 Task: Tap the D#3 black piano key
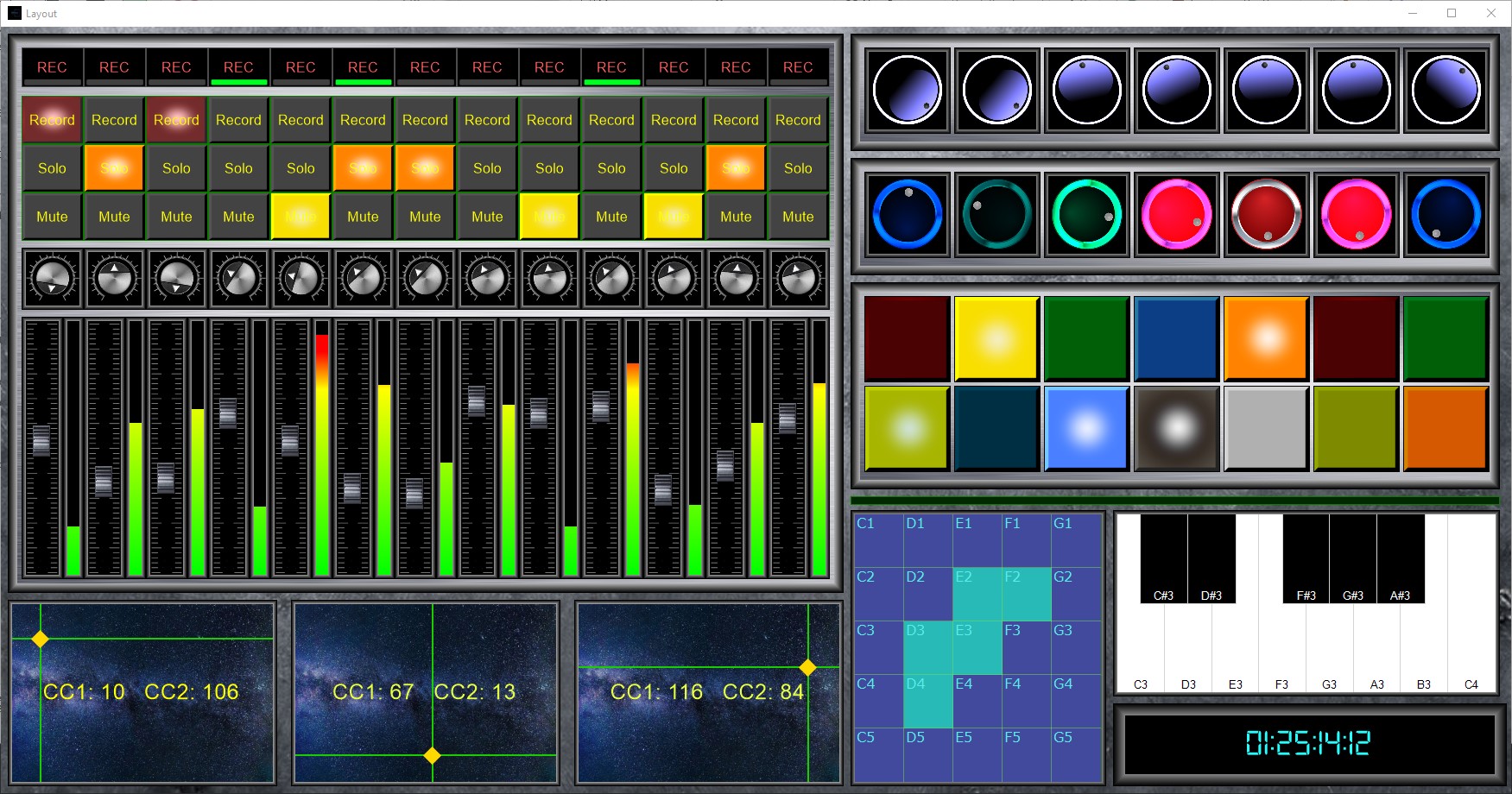[x=1211, y=558]
